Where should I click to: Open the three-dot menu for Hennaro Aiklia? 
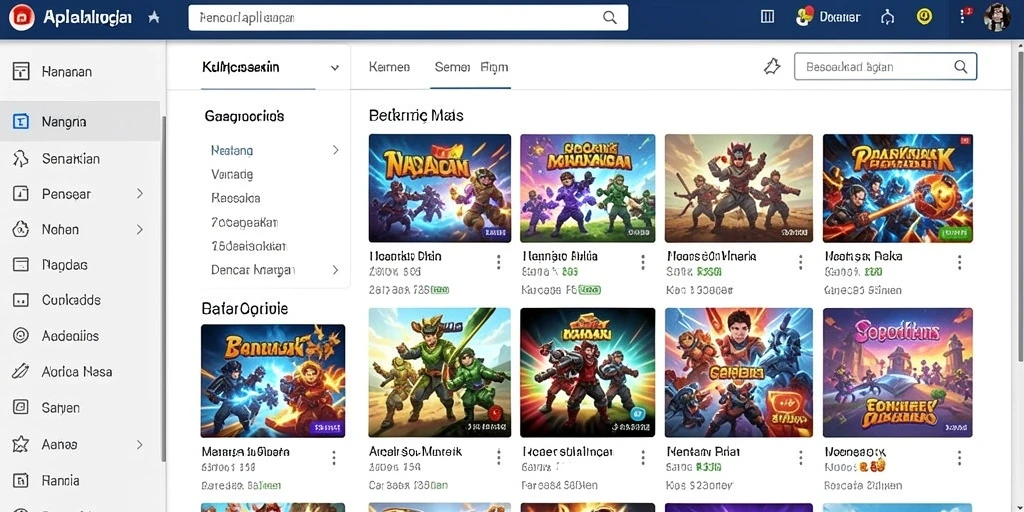(x=643, y=263)
